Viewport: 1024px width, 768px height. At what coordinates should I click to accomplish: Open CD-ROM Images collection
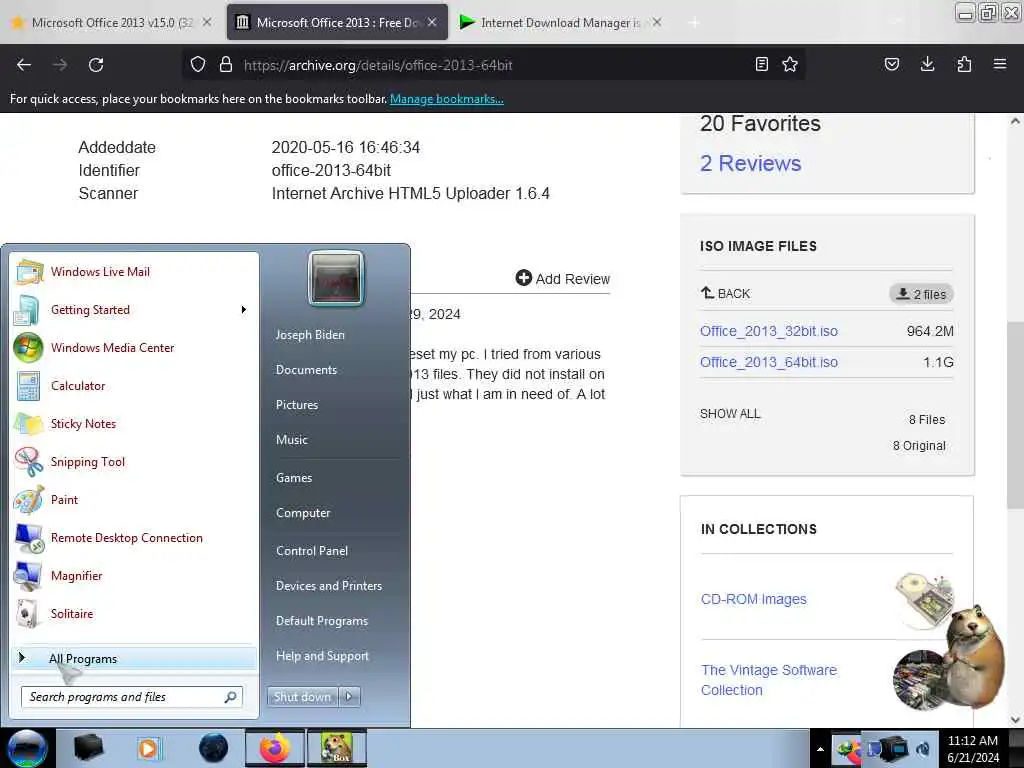click(754, 600)
